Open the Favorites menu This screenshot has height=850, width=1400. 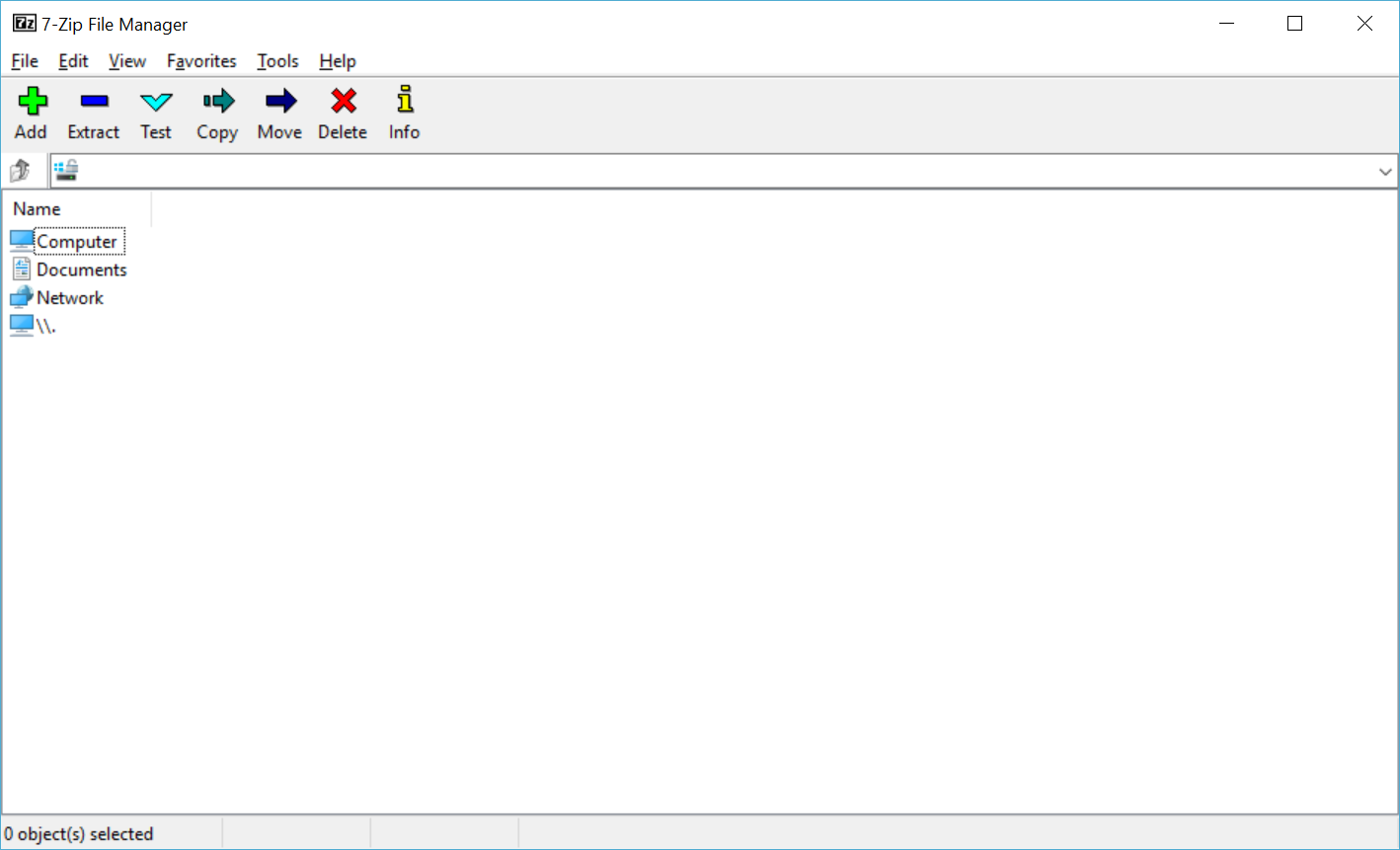pos(201,61)
